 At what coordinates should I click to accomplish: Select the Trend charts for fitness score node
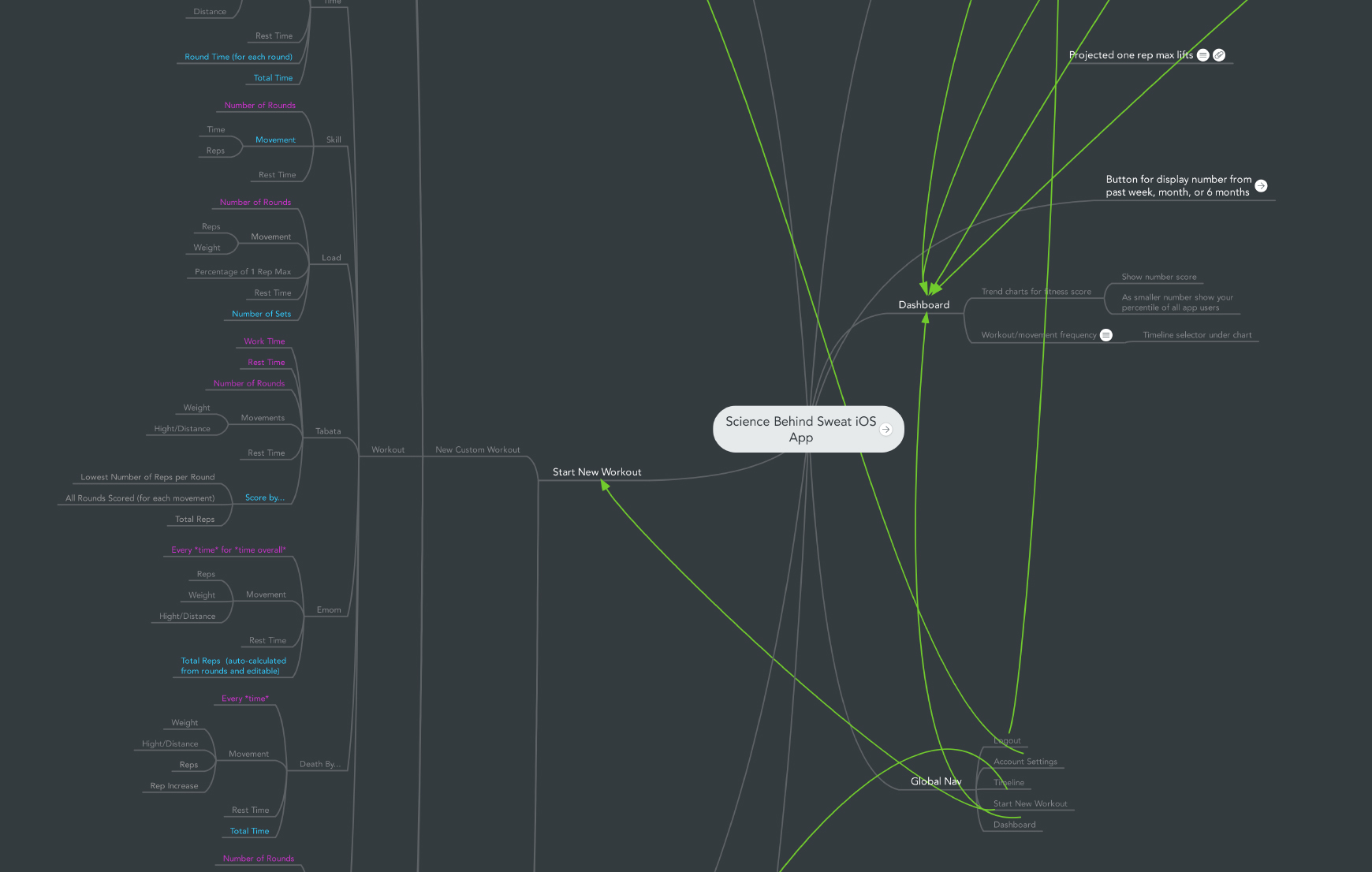coord(1036,292)
